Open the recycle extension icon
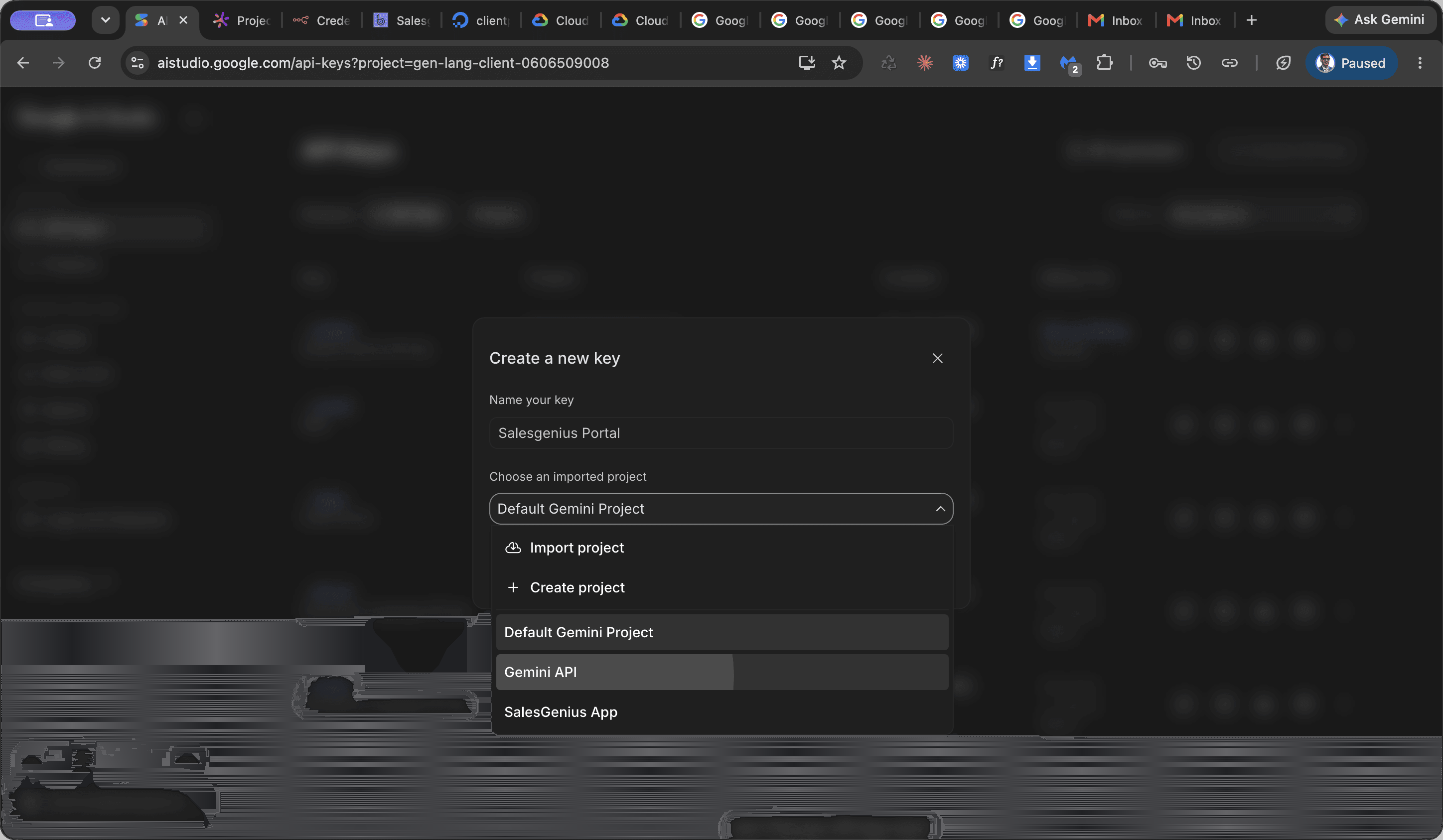Viewport: 1443px width, 840px height. click(889, 63)
